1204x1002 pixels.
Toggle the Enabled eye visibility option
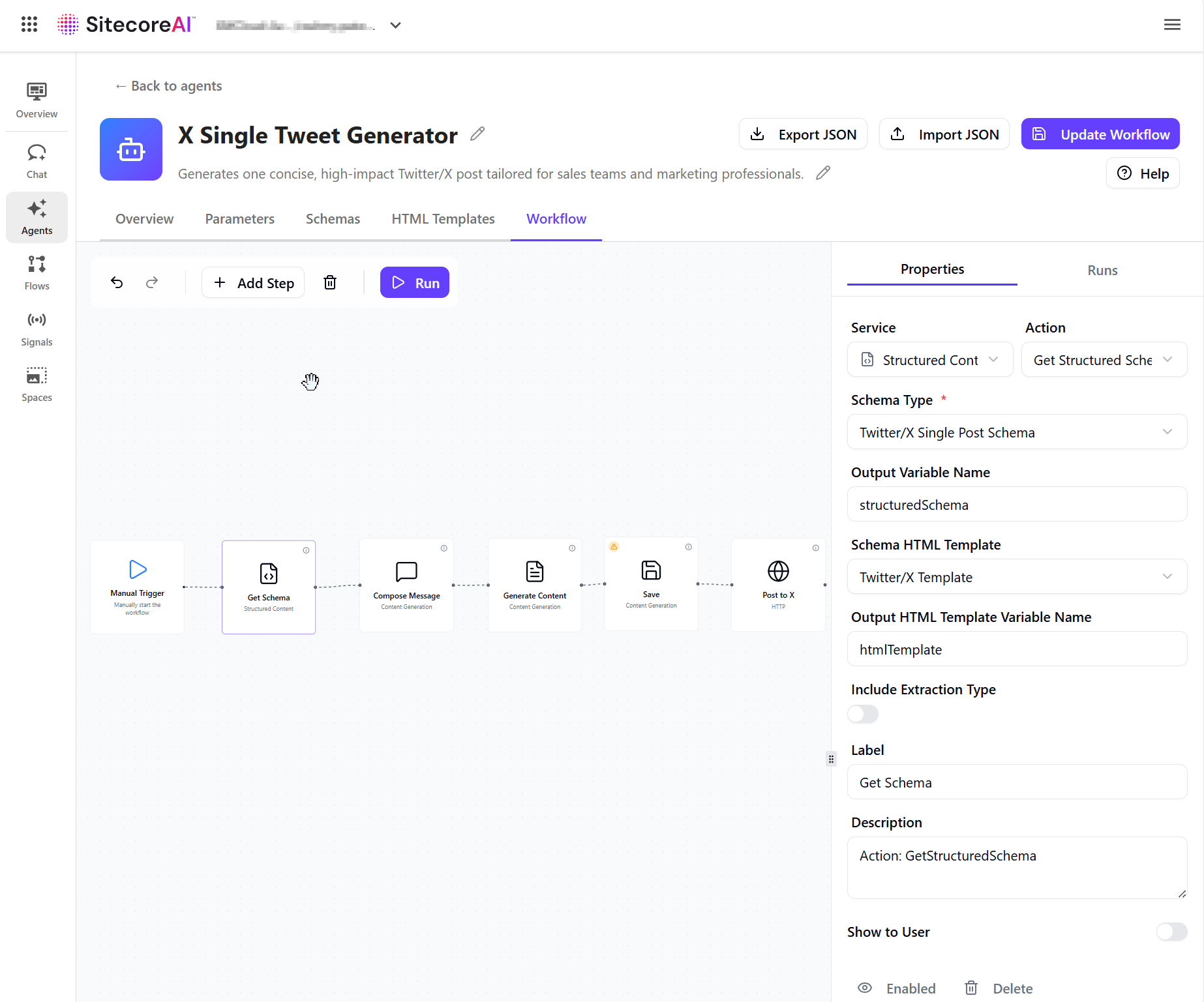897,988
